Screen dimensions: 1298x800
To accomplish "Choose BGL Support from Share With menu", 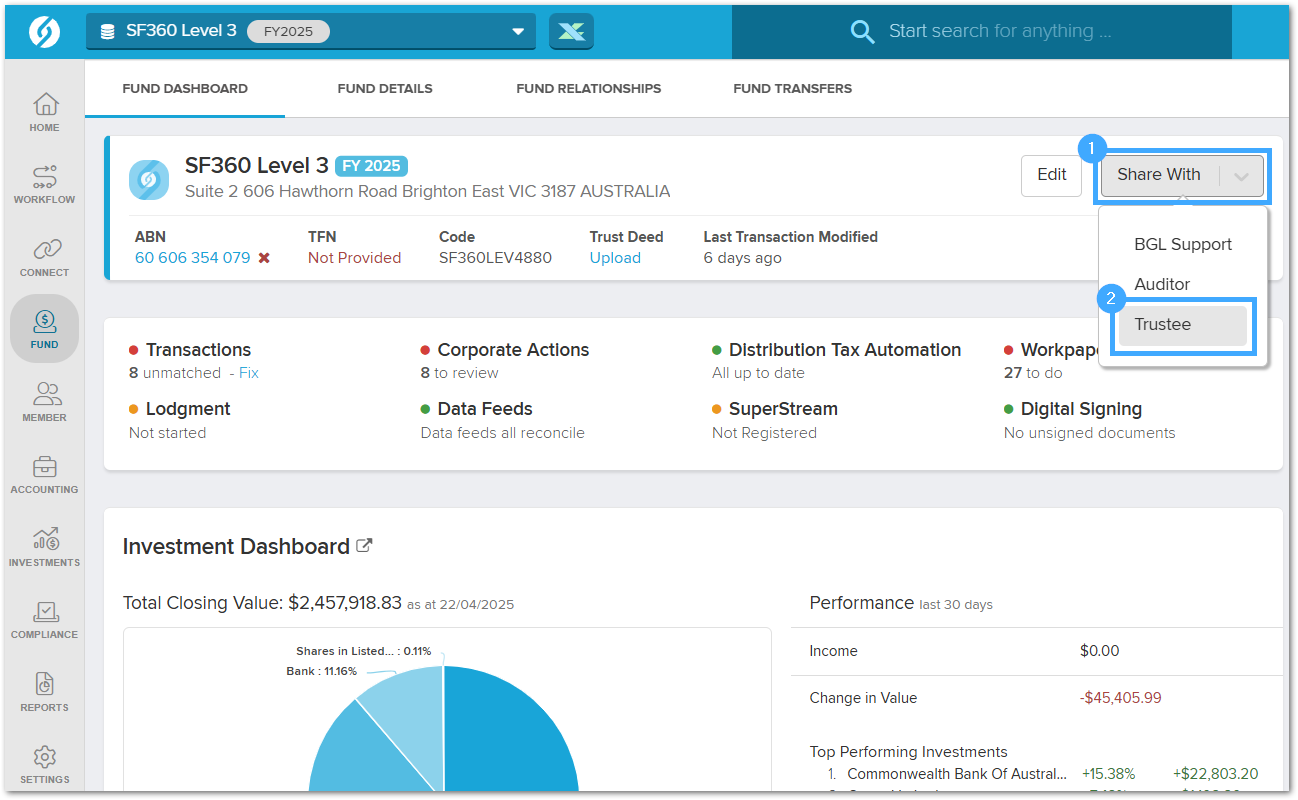I will [x=1183, y=244].
